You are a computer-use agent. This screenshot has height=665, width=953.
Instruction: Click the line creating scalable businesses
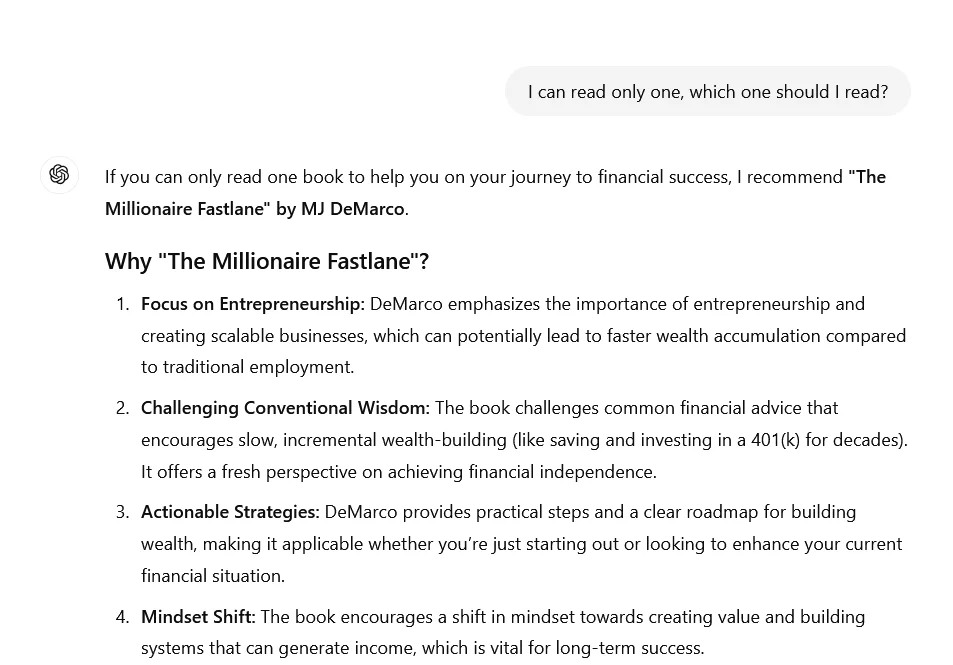[x=523, y=336]
